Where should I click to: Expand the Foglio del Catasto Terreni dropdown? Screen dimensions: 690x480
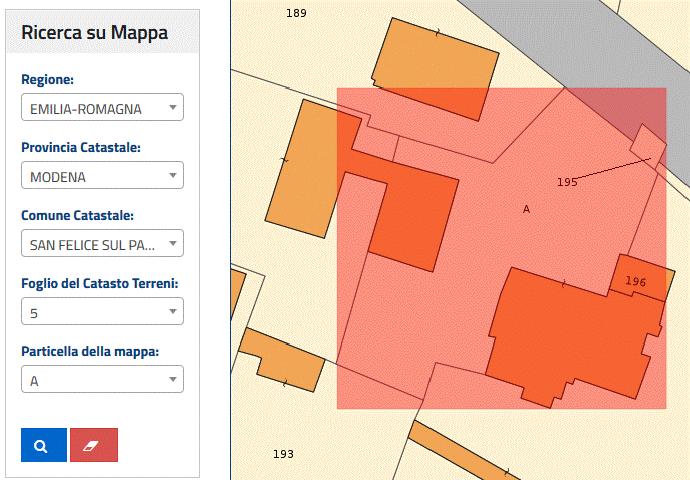point(102,312)
